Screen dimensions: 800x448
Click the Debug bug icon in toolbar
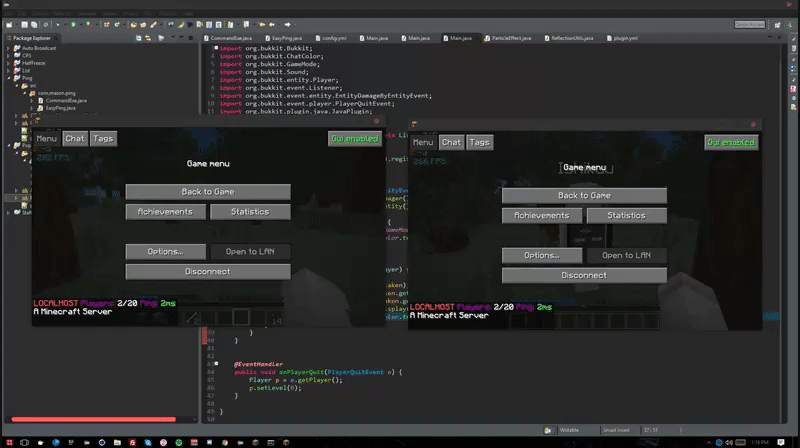[58, 24]
